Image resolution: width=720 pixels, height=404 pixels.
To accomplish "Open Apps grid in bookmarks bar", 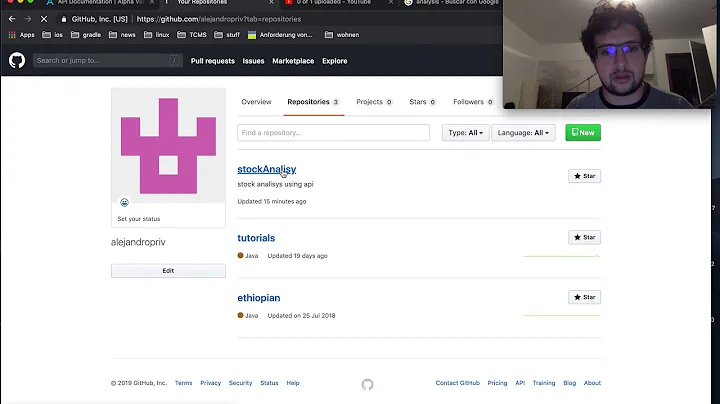I will [x=21, y=35].
